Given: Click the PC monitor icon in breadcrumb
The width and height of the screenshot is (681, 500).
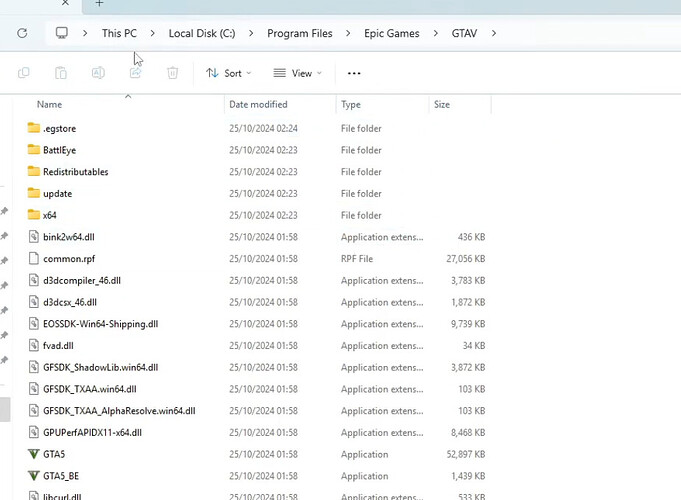Looking at the screenshot, I should [x=62, y=33].
